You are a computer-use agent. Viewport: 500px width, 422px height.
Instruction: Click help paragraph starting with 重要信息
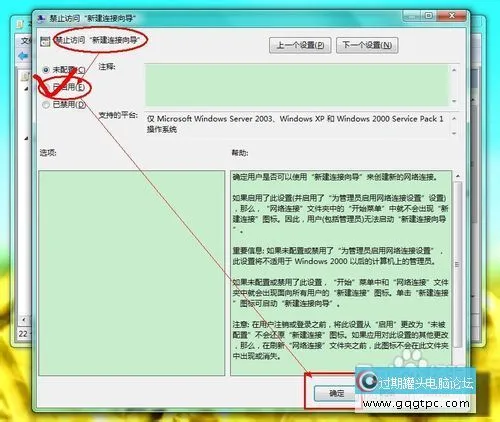click(337, 256)
